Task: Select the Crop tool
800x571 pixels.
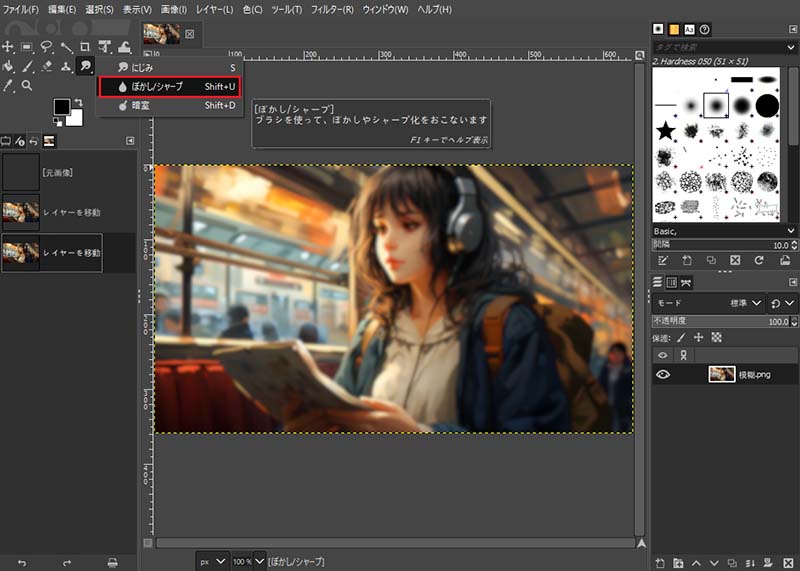Action: 85,47
